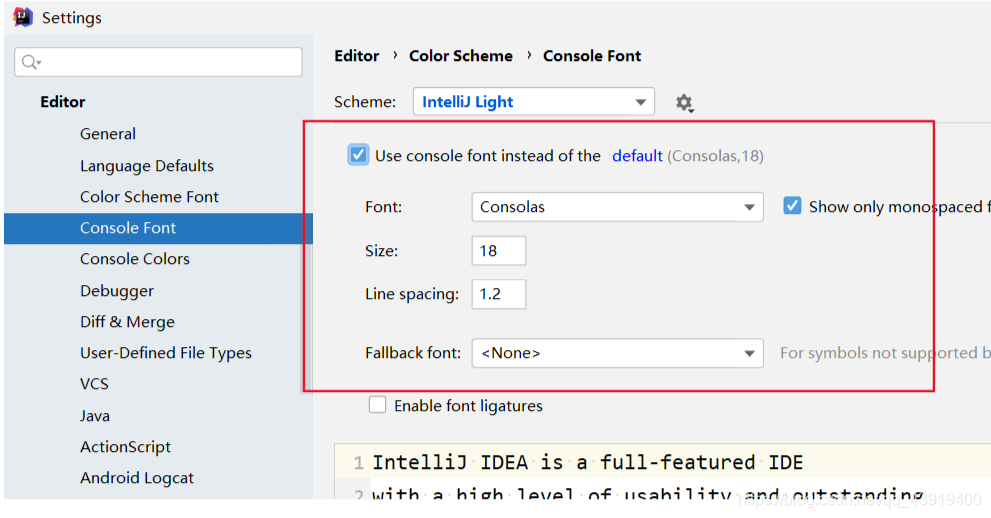Enable font ligatures checkbox
The height and width of the screenshot is (518, 991).
[x=377, y=405]
